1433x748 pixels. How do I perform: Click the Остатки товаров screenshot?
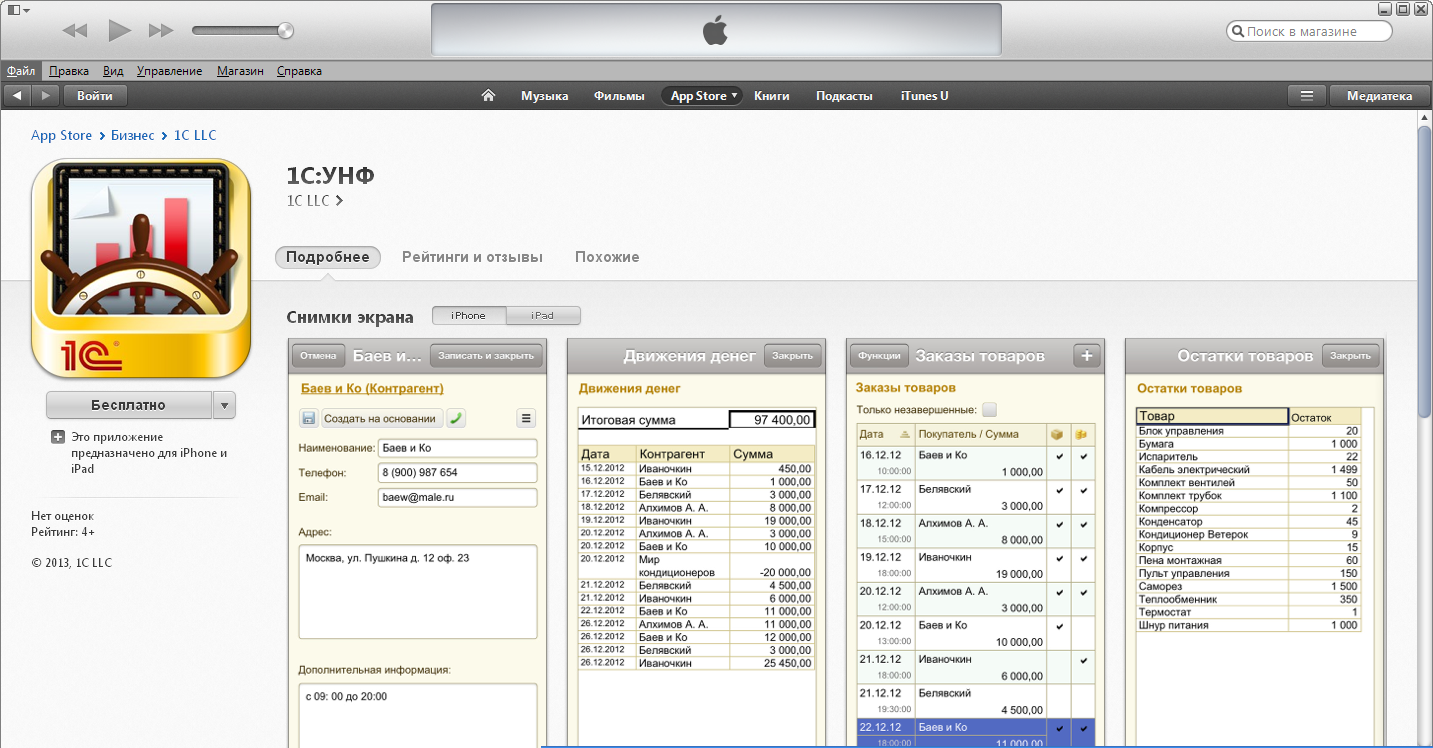[x=1254, y=543]
